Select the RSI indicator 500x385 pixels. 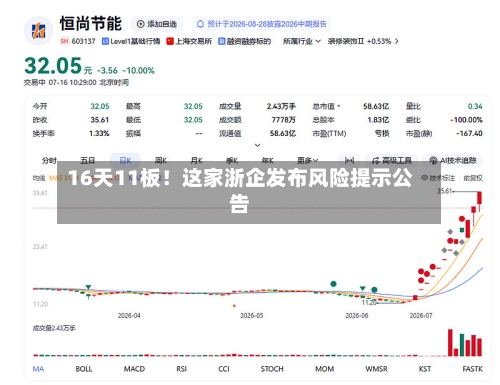[x=181, y=369]
